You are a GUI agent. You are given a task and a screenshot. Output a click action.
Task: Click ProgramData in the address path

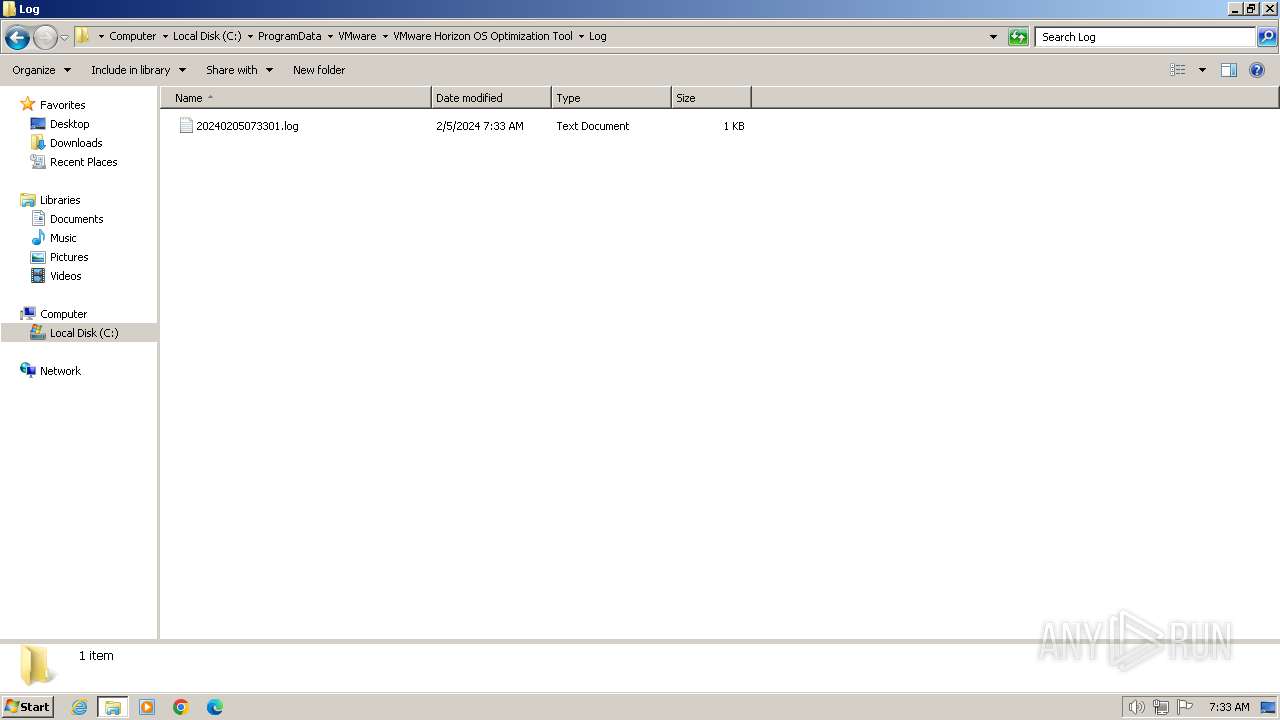pyautogui.click(x=289, y=36)
